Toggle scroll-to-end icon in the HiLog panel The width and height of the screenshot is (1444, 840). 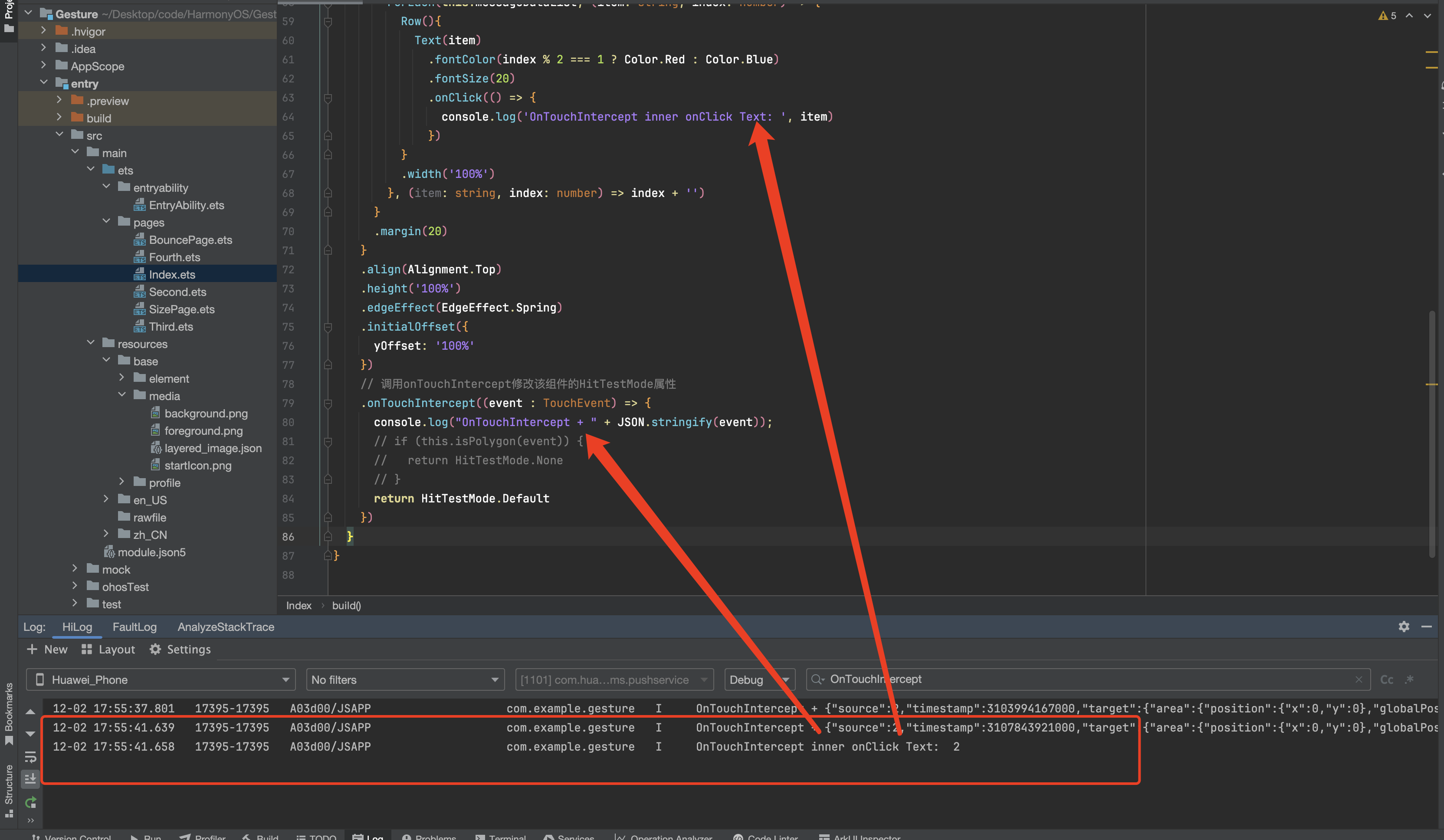coord(30,779)
